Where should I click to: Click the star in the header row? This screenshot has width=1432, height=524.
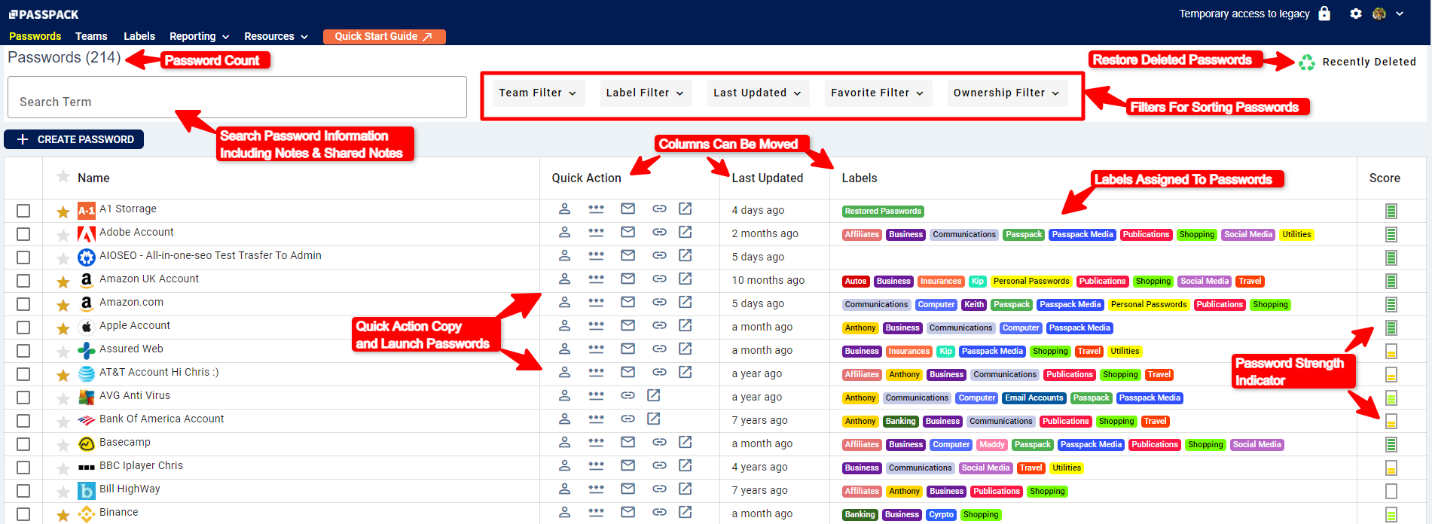coord(63,177)
